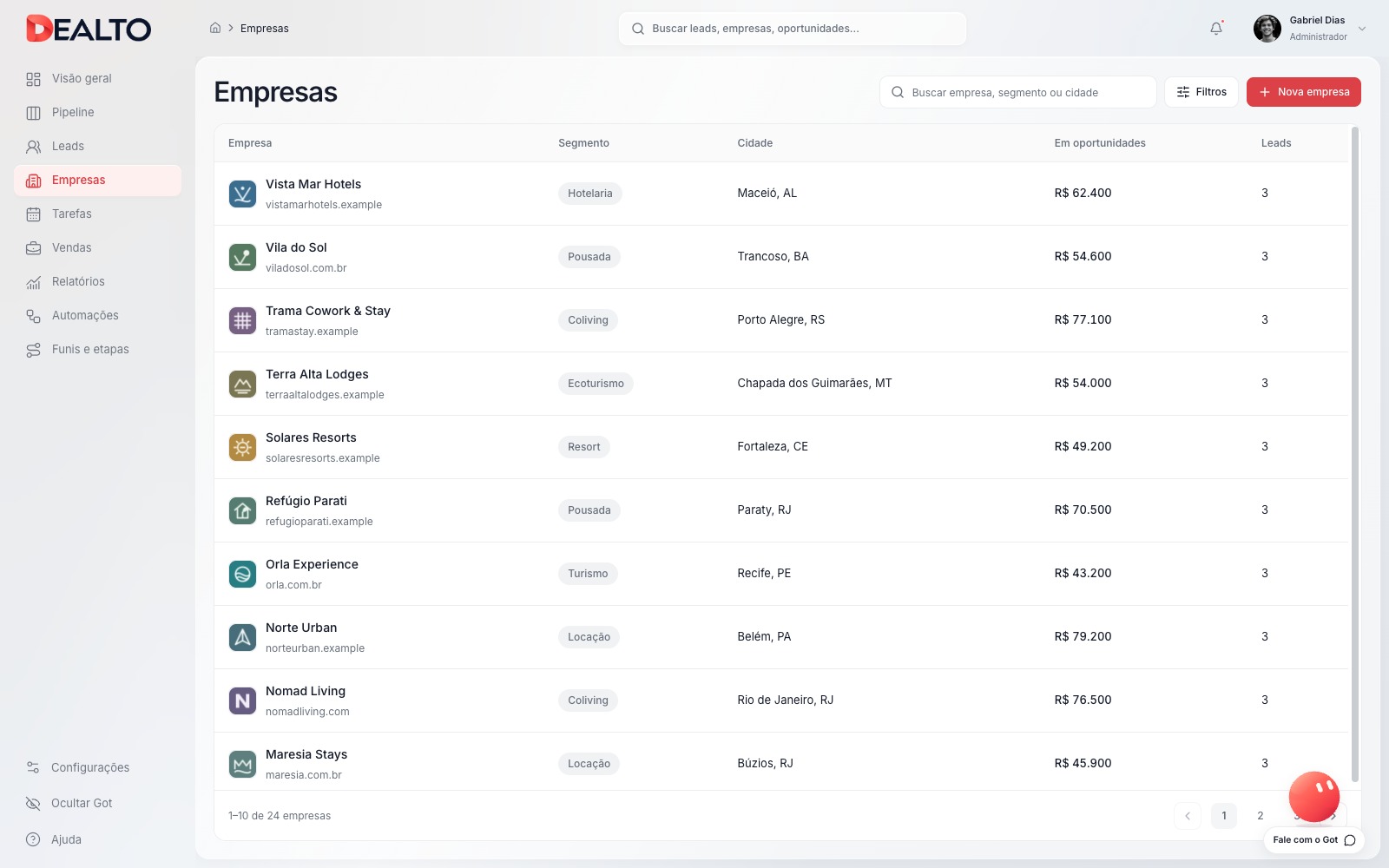Open Visão geral in the sidebar

pos(97,79)
